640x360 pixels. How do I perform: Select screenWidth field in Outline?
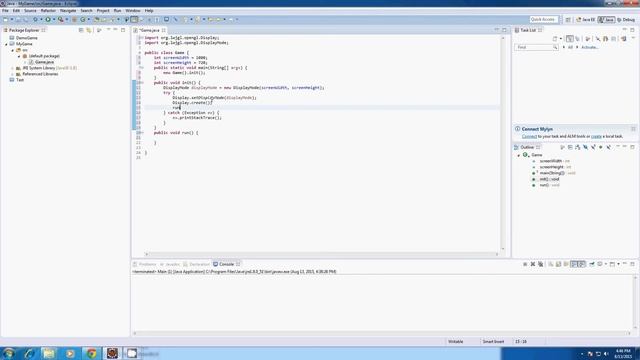pyautogui.click(x=551, y=161)
